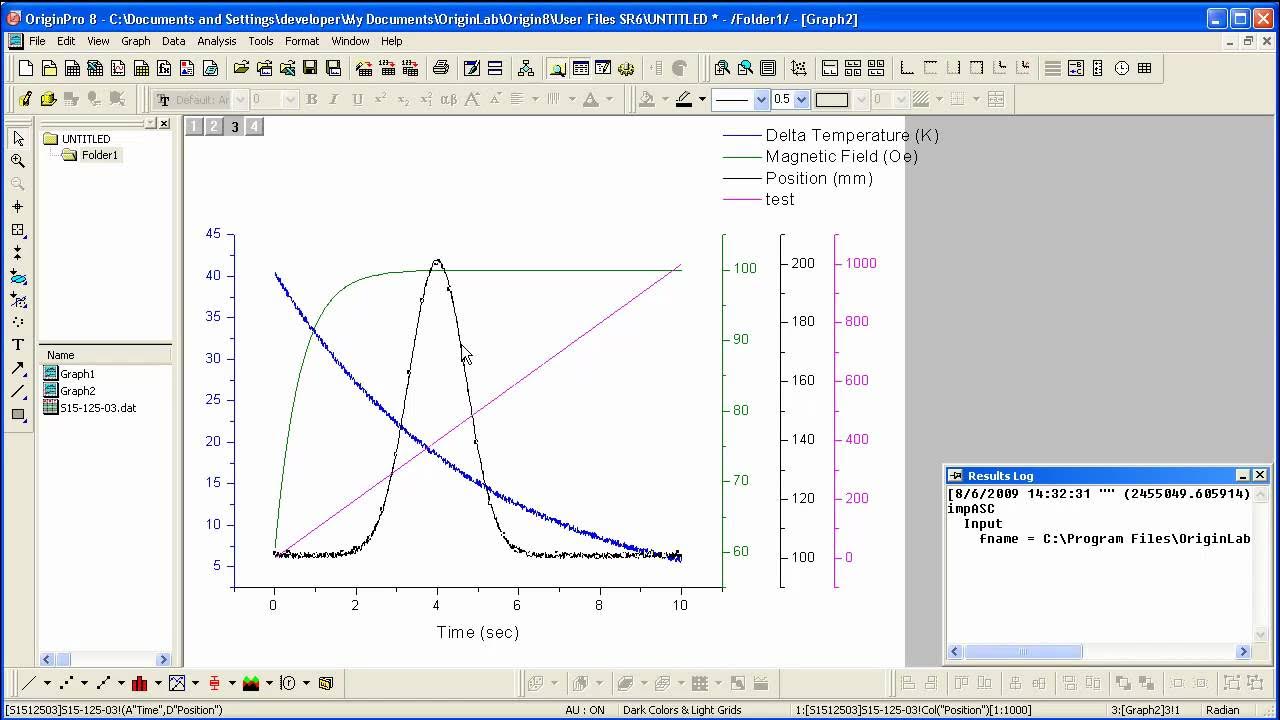
Task: Click the Date & Time clock icon
Action: [x=1121, y=68]
